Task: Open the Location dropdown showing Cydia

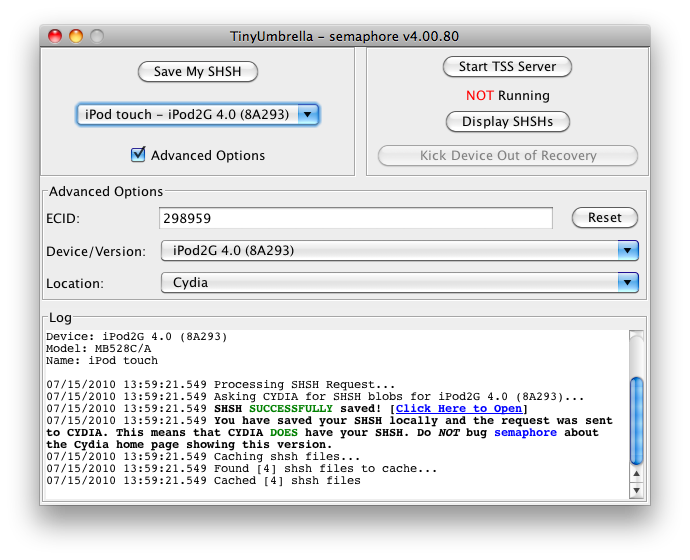Action: [398, 283]
